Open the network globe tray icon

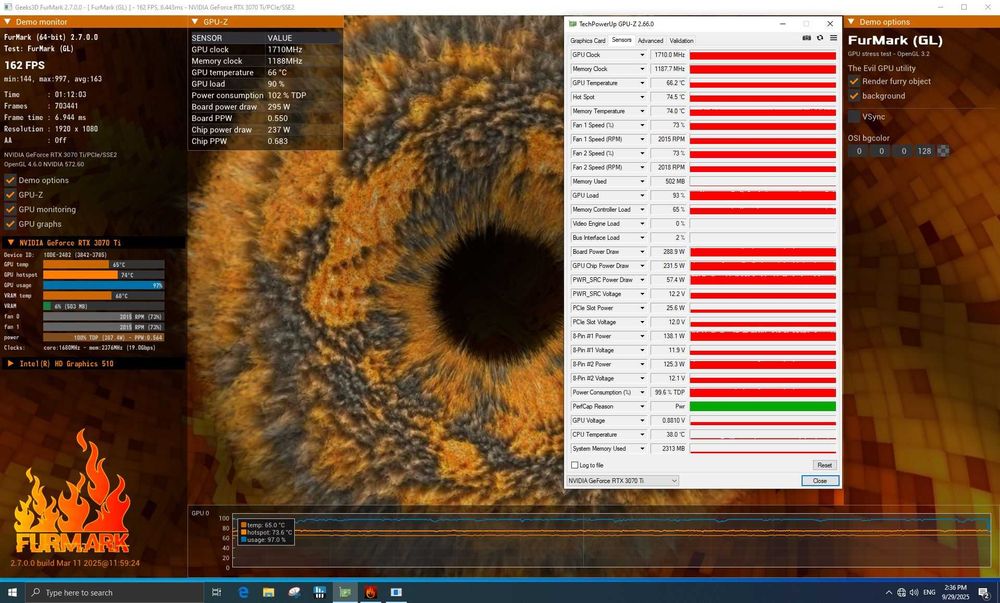(902, 593)
